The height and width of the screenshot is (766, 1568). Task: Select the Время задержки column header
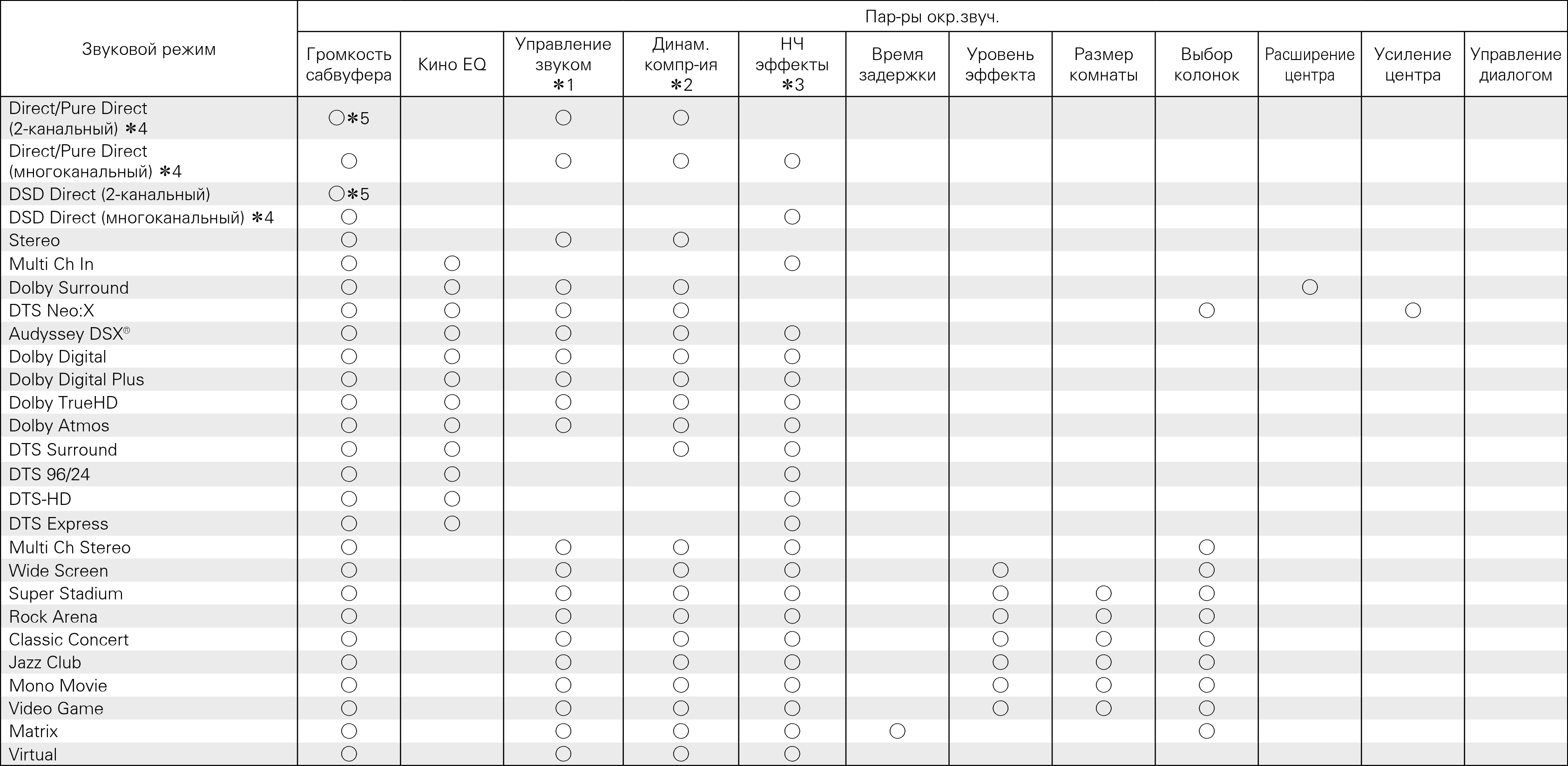[897, 65]
